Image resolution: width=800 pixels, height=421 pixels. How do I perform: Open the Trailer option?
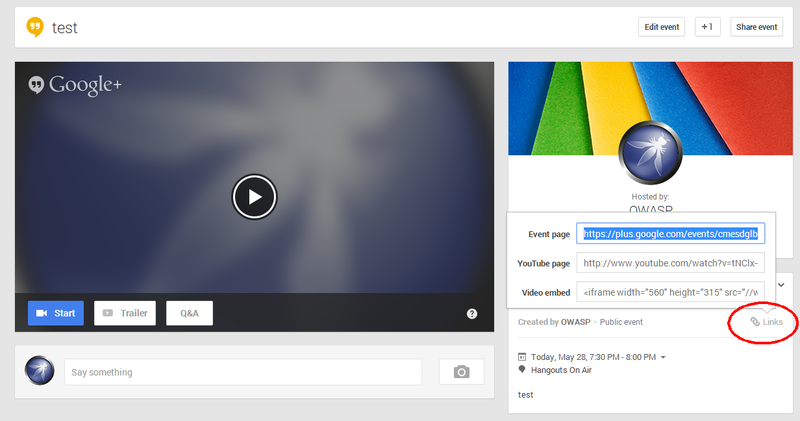pyautogui.click(x=125, y=313)
